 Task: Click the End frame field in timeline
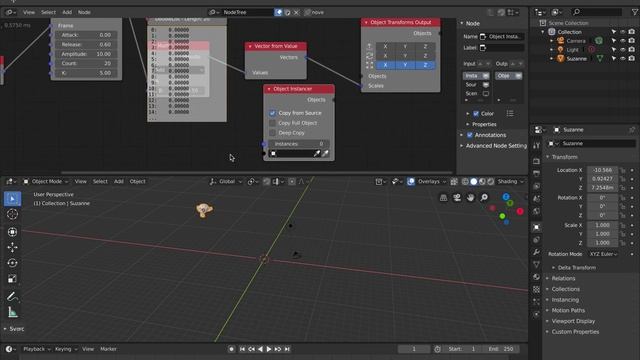coord(501,349)
